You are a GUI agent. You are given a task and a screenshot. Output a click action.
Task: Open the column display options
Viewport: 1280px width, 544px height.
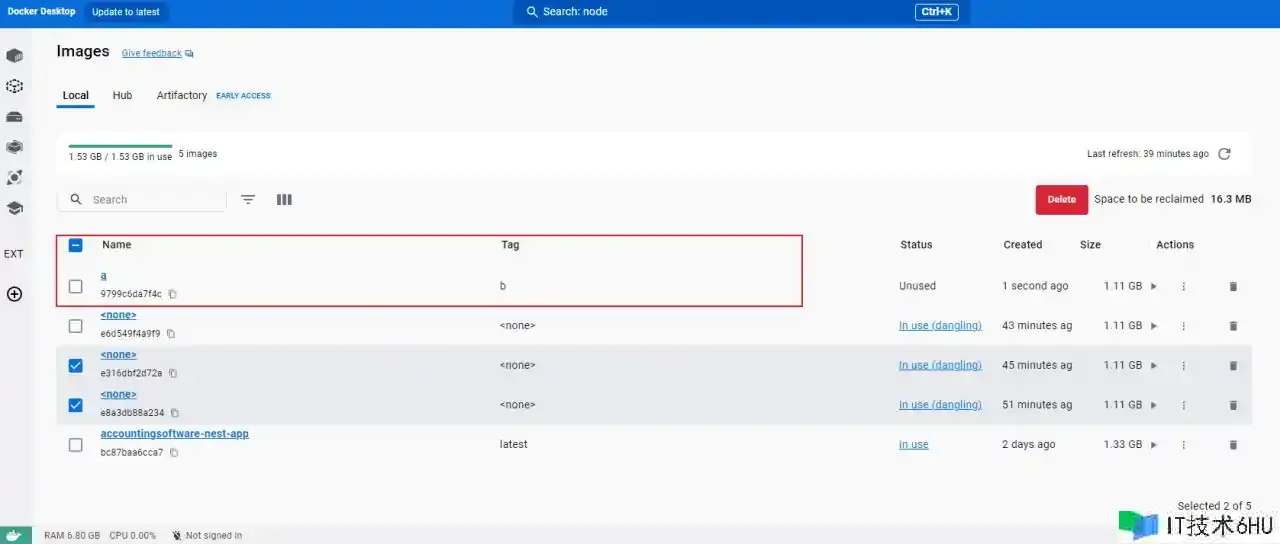pos(284,200)
